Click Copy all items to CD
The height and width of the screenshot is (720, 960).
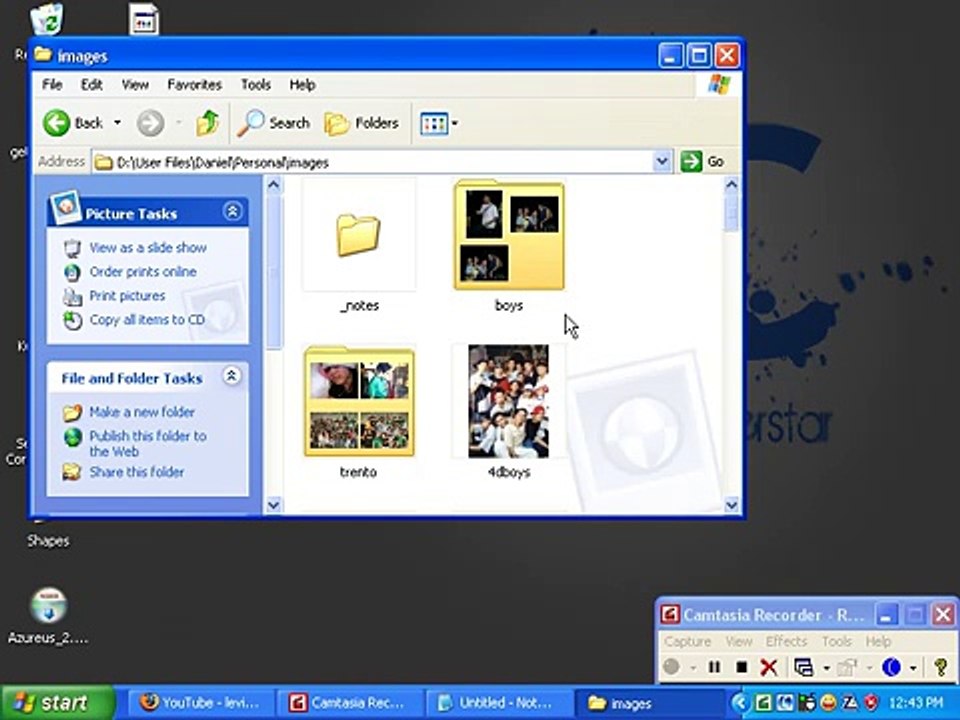[147, 320]
